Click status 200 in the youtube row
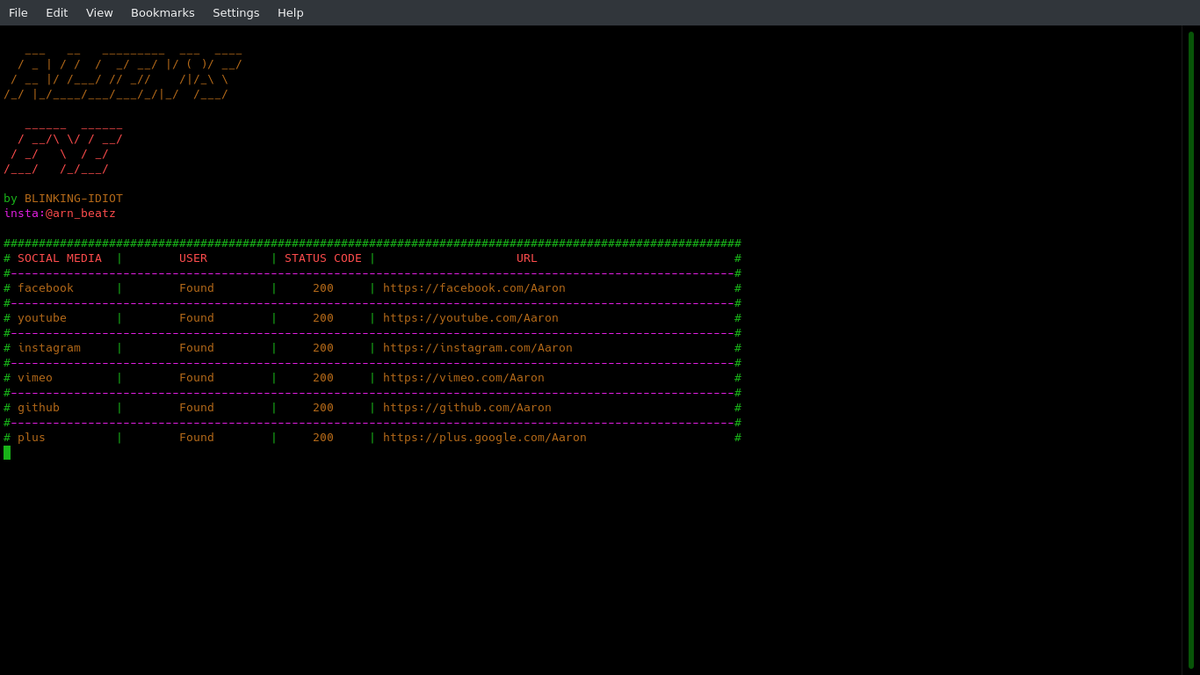 click(323, 318)
